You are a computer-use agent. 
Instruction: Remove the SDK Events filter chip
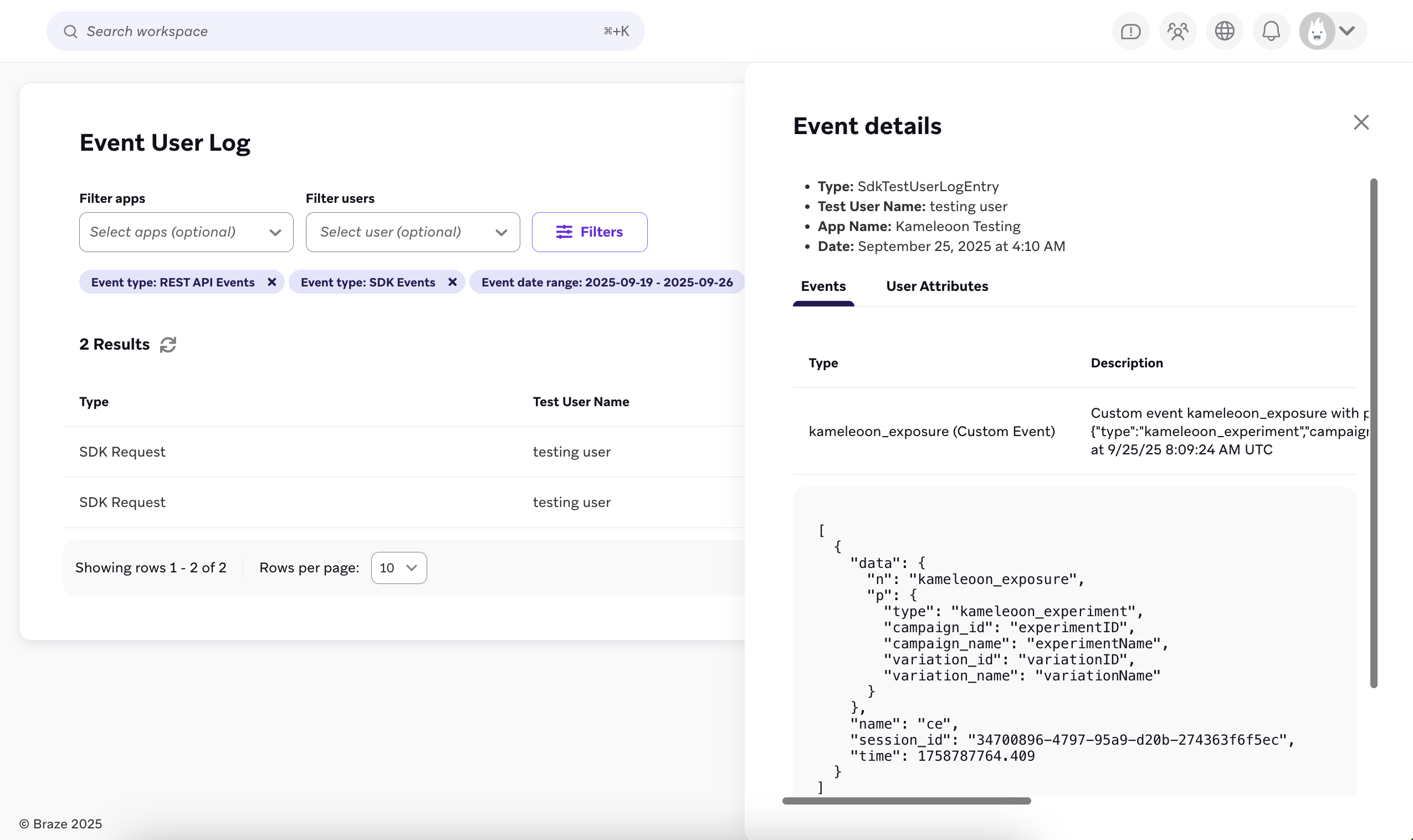[452, 282]
